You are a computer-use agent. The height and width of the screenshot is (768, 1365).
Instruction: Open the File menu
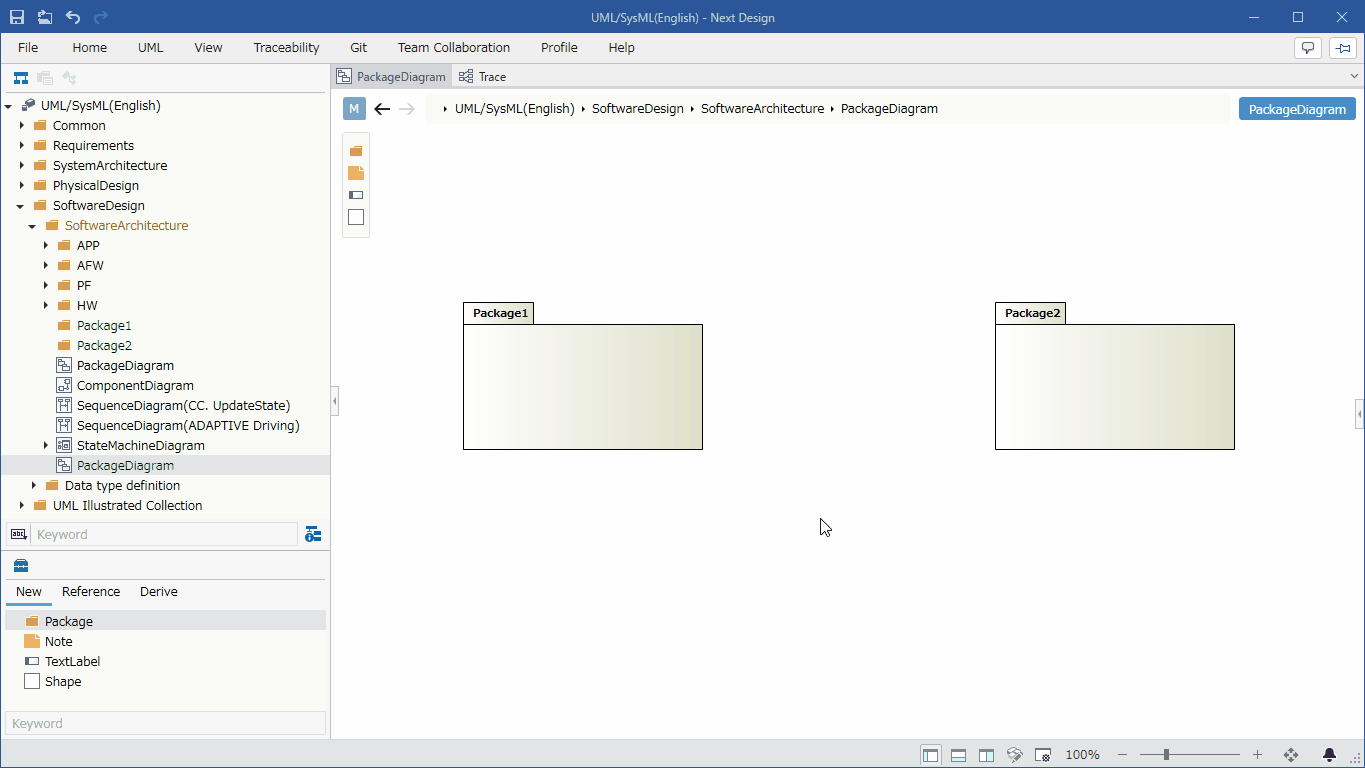(28, 47)
